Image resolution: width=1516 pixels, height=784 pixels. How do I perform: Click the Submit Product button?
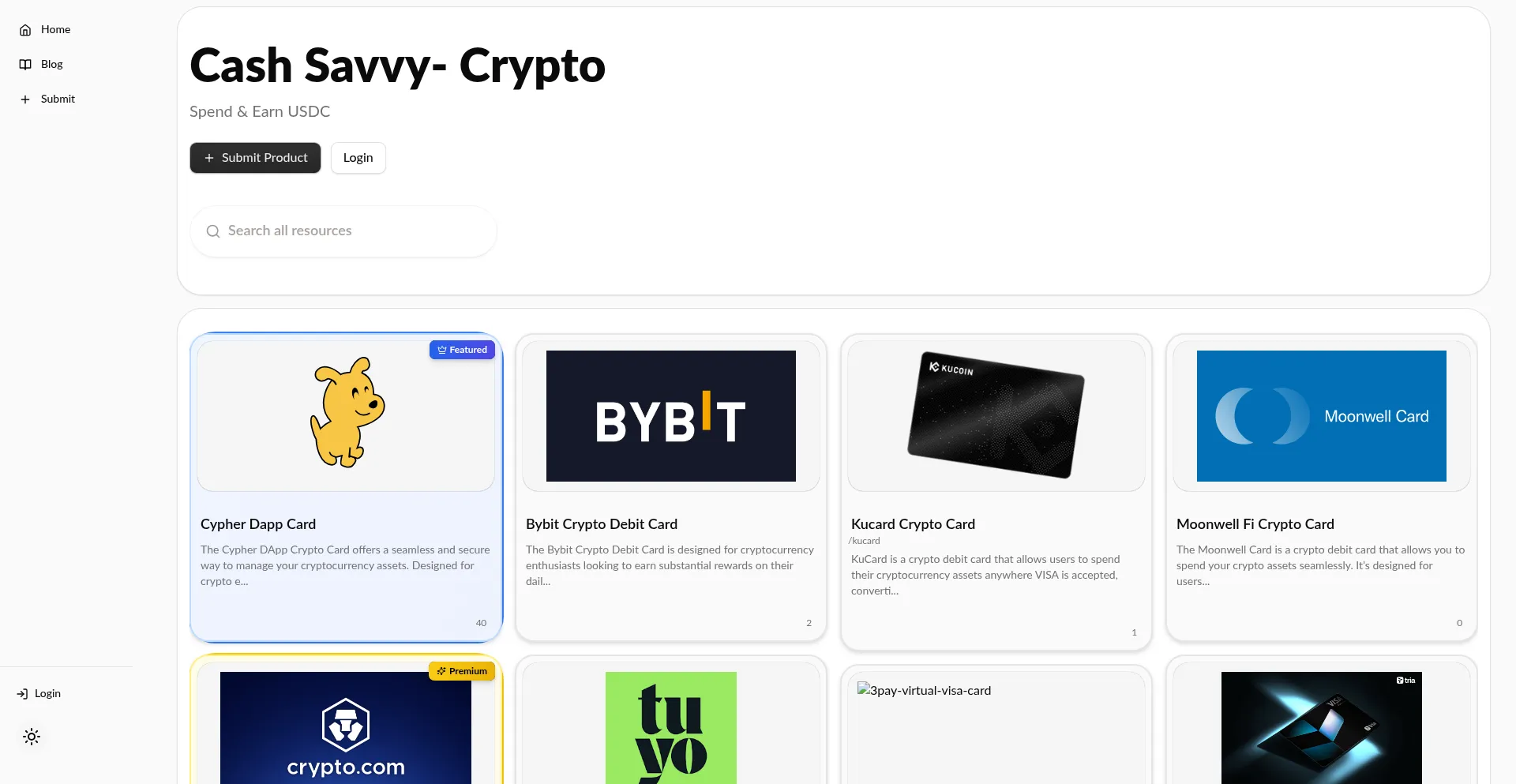255,158
